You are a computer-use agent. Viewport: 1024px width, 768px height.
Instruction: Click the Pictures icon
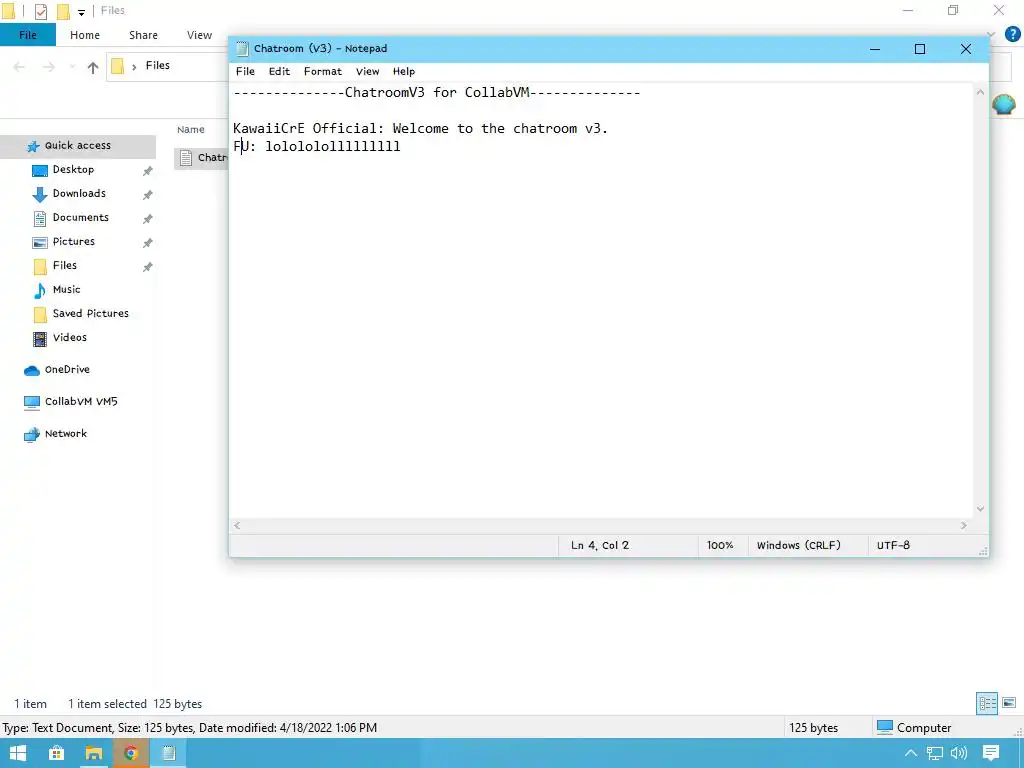[x=40, y=242]
